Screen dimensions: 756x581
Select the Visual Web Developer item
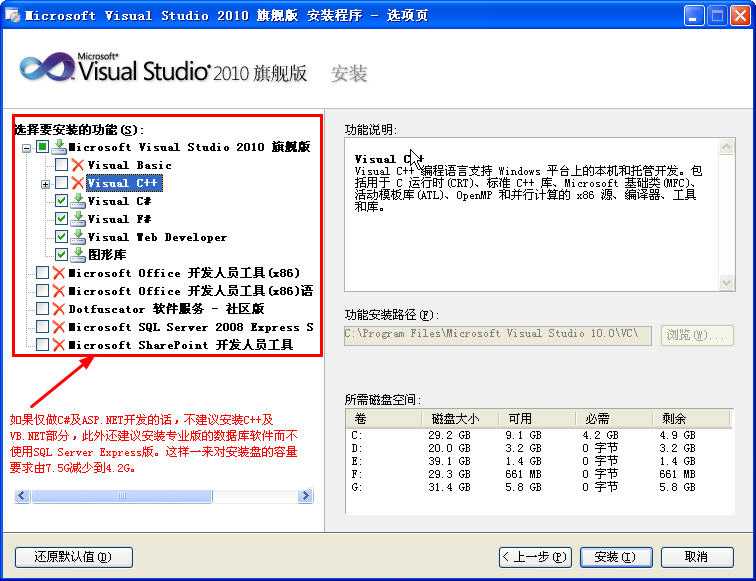(157, 237)
